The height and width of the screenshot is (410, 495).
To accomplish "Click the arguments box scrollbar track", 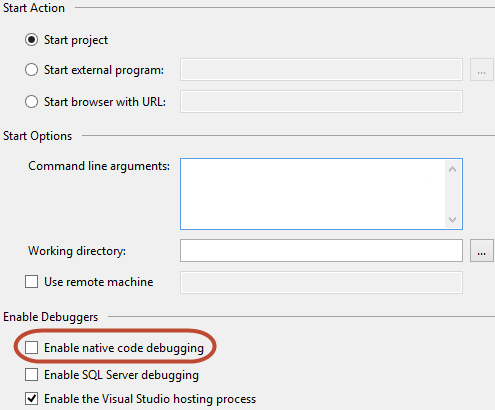I will 452,194.
